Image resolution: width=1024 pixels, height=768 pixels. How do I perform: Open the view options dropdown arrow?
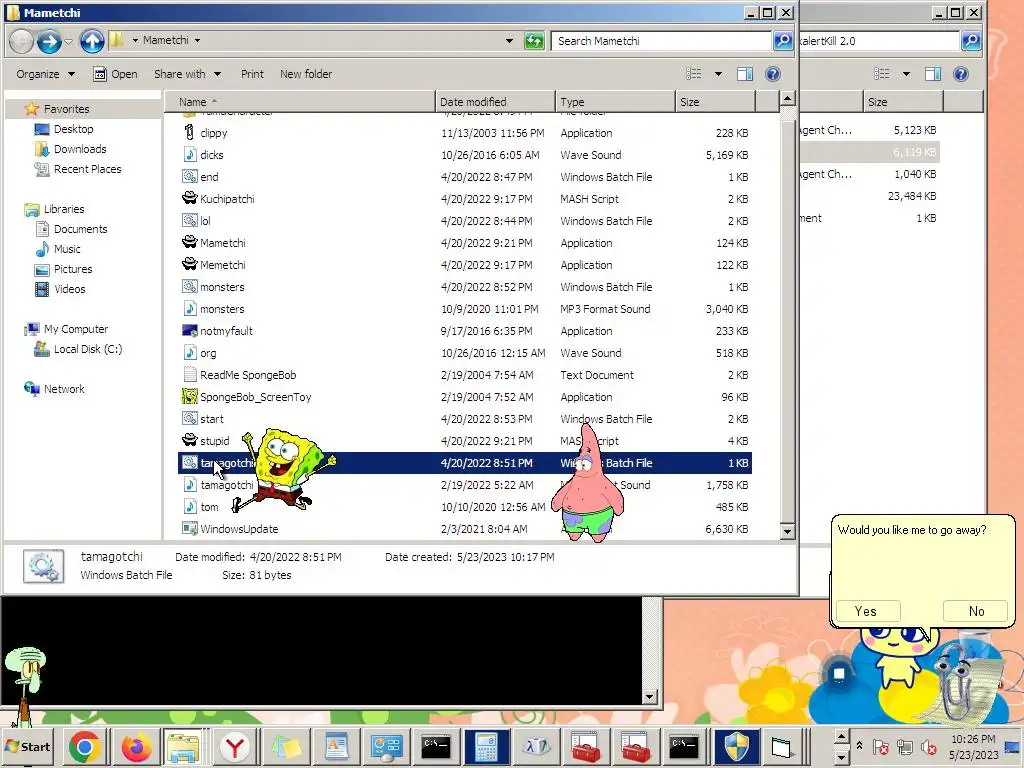click(x=718, y=74)
